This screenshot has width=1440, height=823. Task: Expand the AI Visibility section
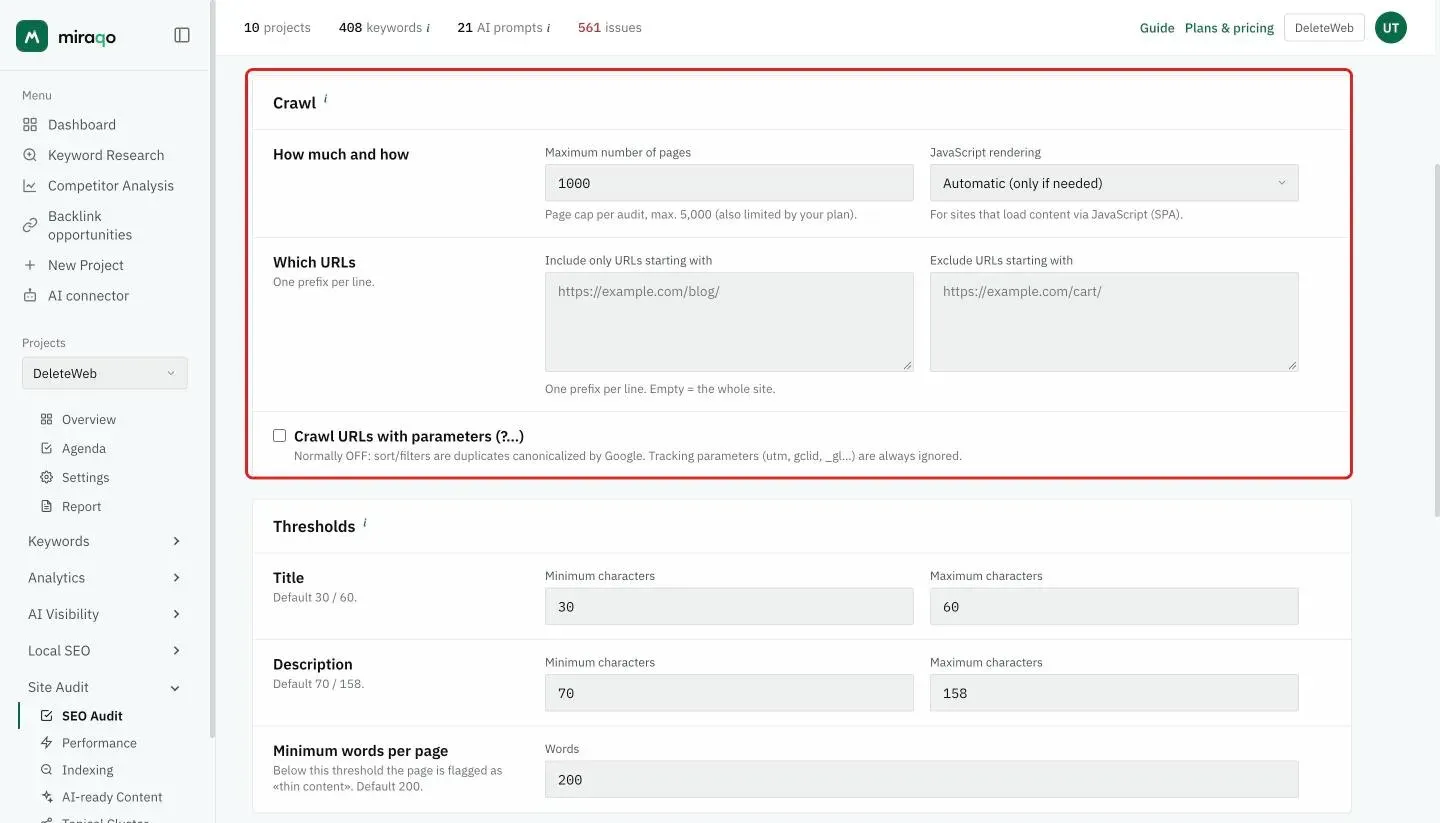pos(104,614)
